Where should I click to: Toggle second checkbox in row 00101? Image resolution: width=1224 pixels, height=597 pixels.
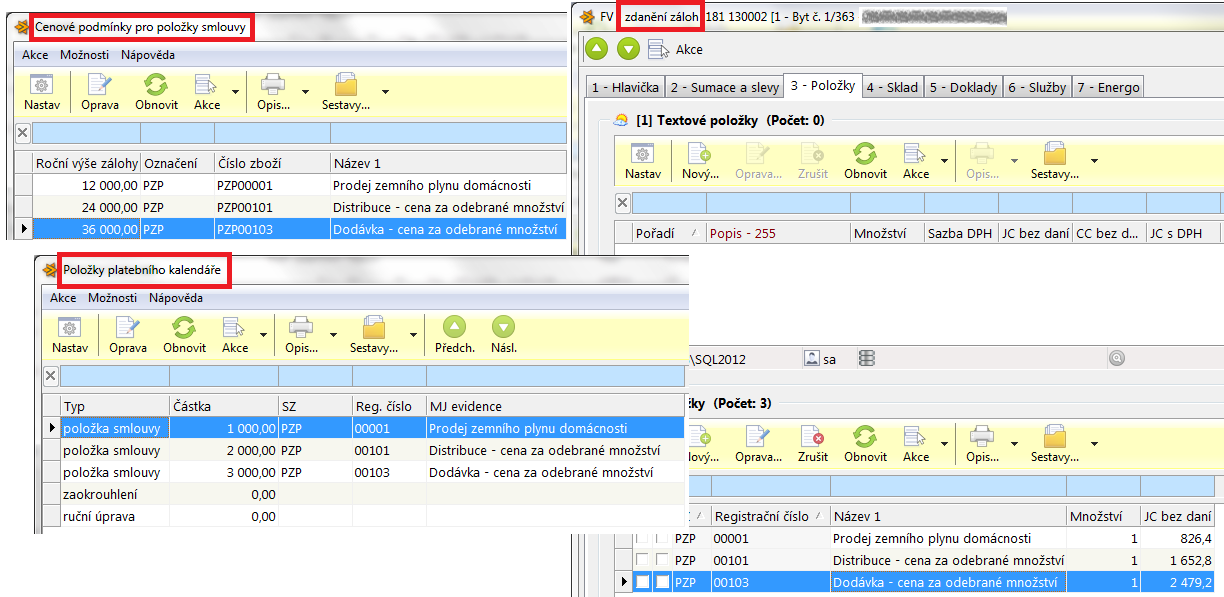(661, 560)
